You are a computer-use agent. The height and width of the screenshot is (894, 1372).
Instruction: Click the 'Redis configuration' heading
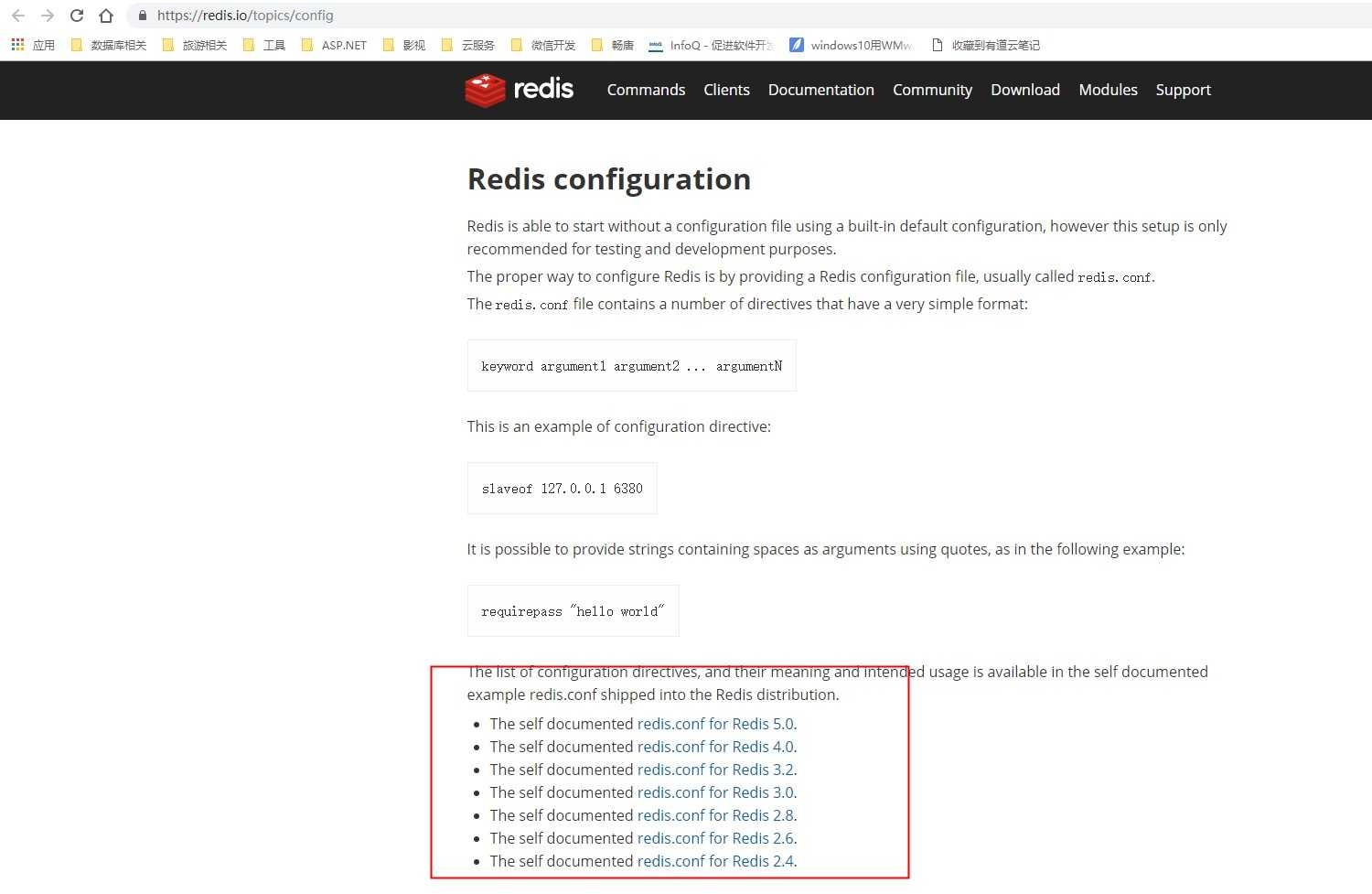609,179
